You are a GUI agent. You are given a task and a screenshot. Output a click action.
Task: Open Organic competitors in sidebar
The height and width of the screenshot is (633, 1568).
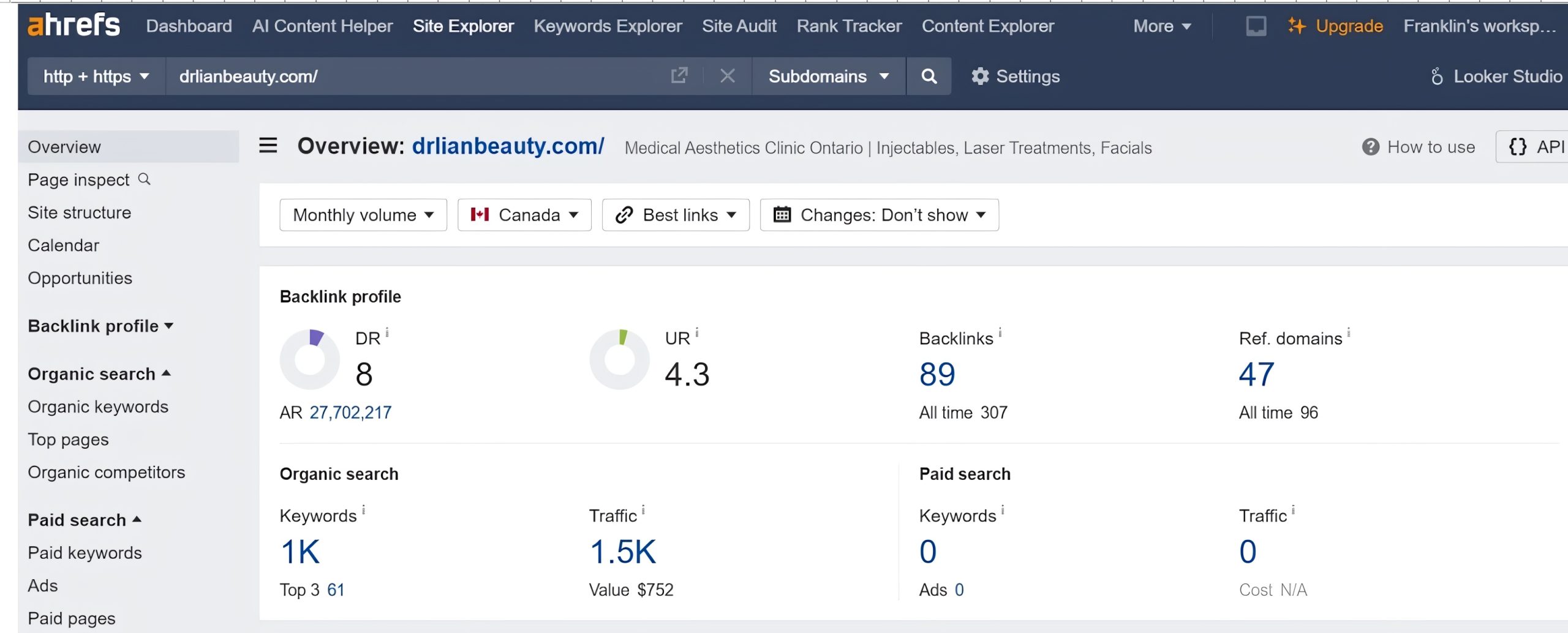107,472
